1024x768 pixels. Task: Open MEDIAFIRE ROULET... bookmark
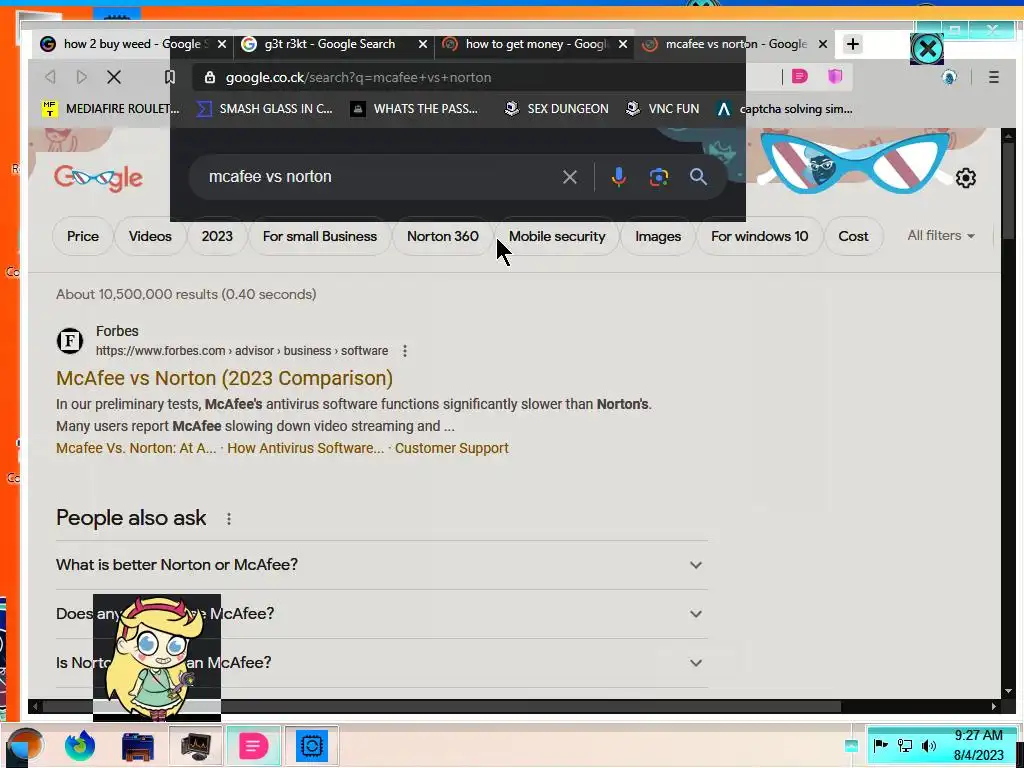pyautogui.click(x=111, y=109)
